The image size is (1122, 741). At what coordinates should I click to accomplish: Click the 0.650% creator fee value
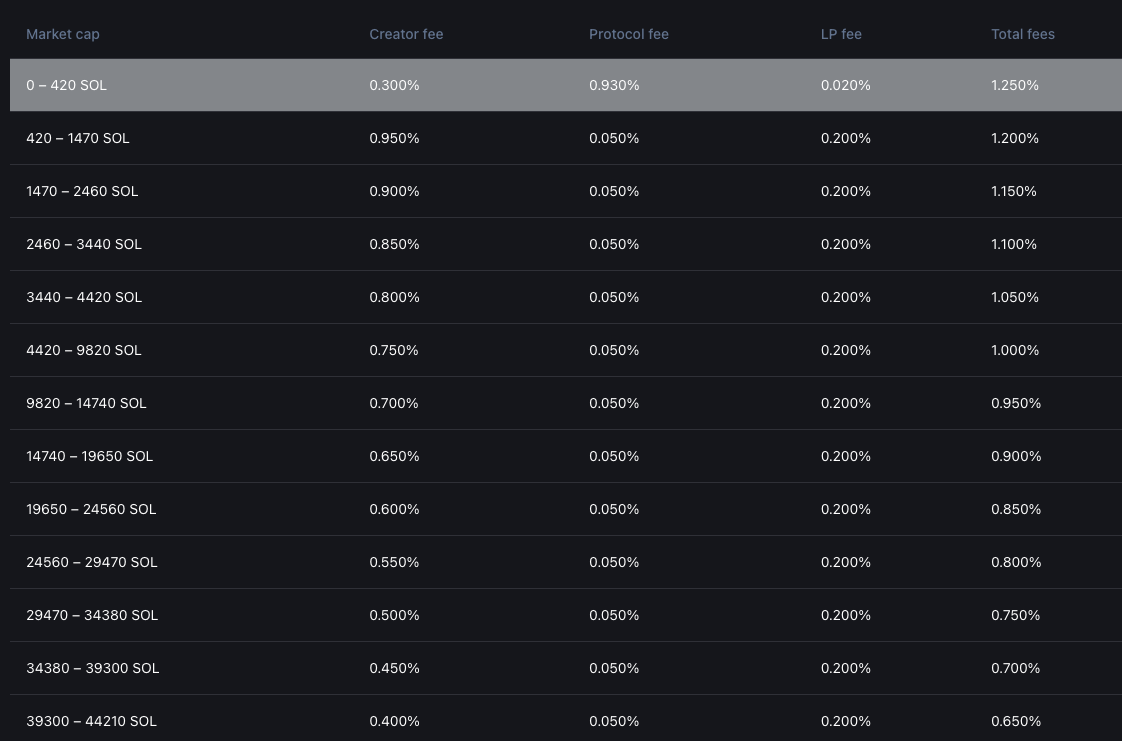tap(394, 456)
